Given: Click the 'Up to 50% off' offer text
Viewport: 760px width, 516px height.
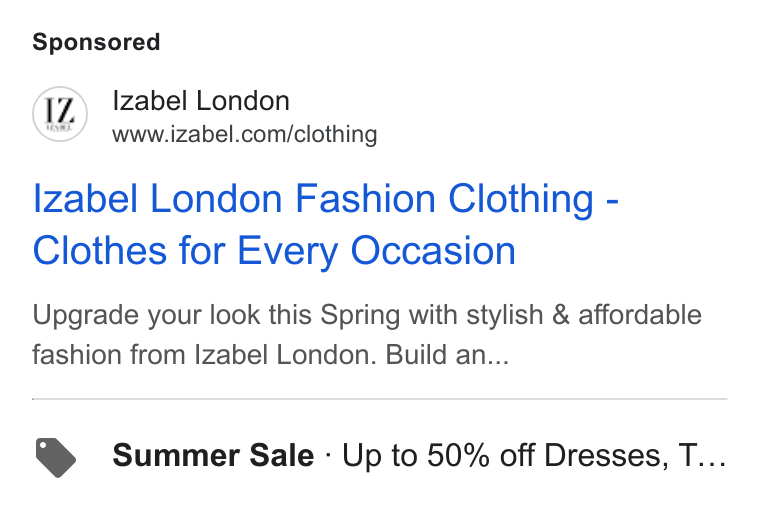Looking at the screenshot, I should tap(416, 455).
